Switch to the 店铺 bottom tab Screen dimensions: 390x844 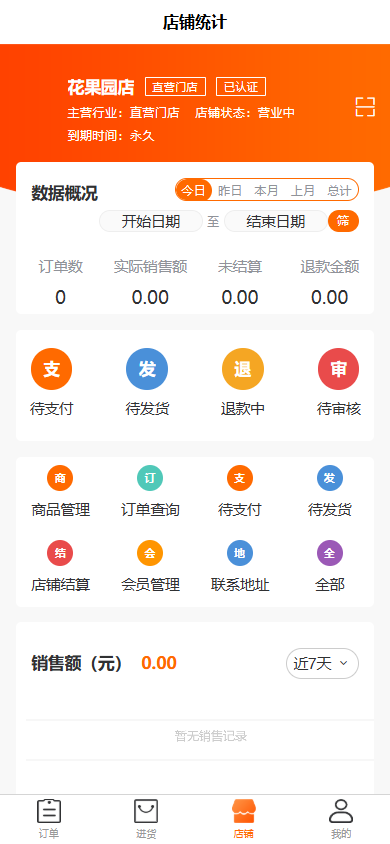(244, 819)
